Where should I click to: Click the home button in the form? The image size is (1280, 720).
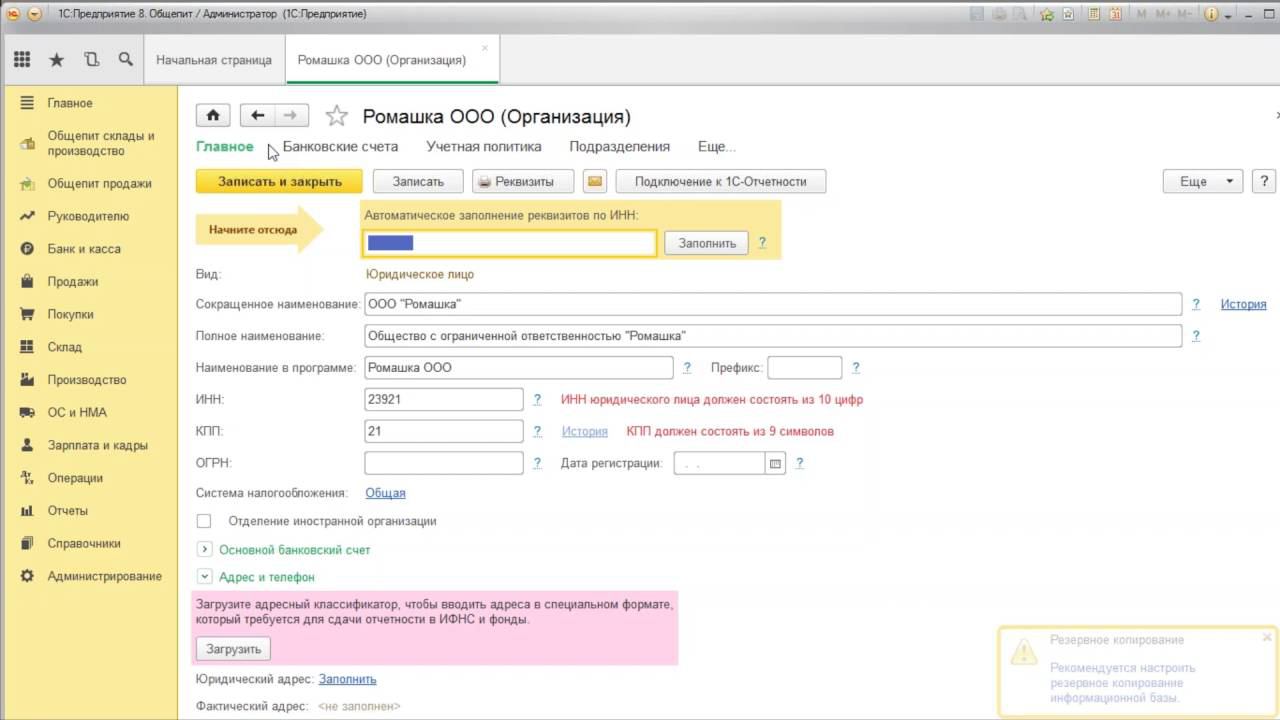click(213, 115)
